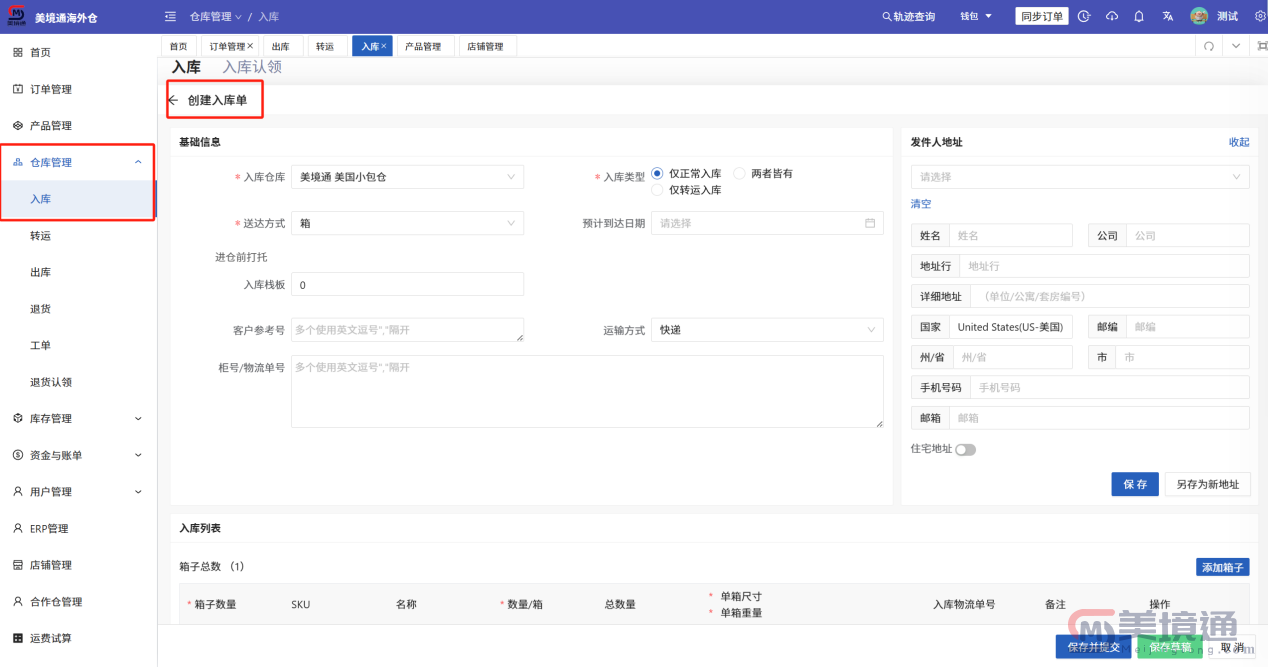Collapse the 仓库管理 sidebar group
The height and width of the screenshot is (667, 1268).
tap(138, 162)
